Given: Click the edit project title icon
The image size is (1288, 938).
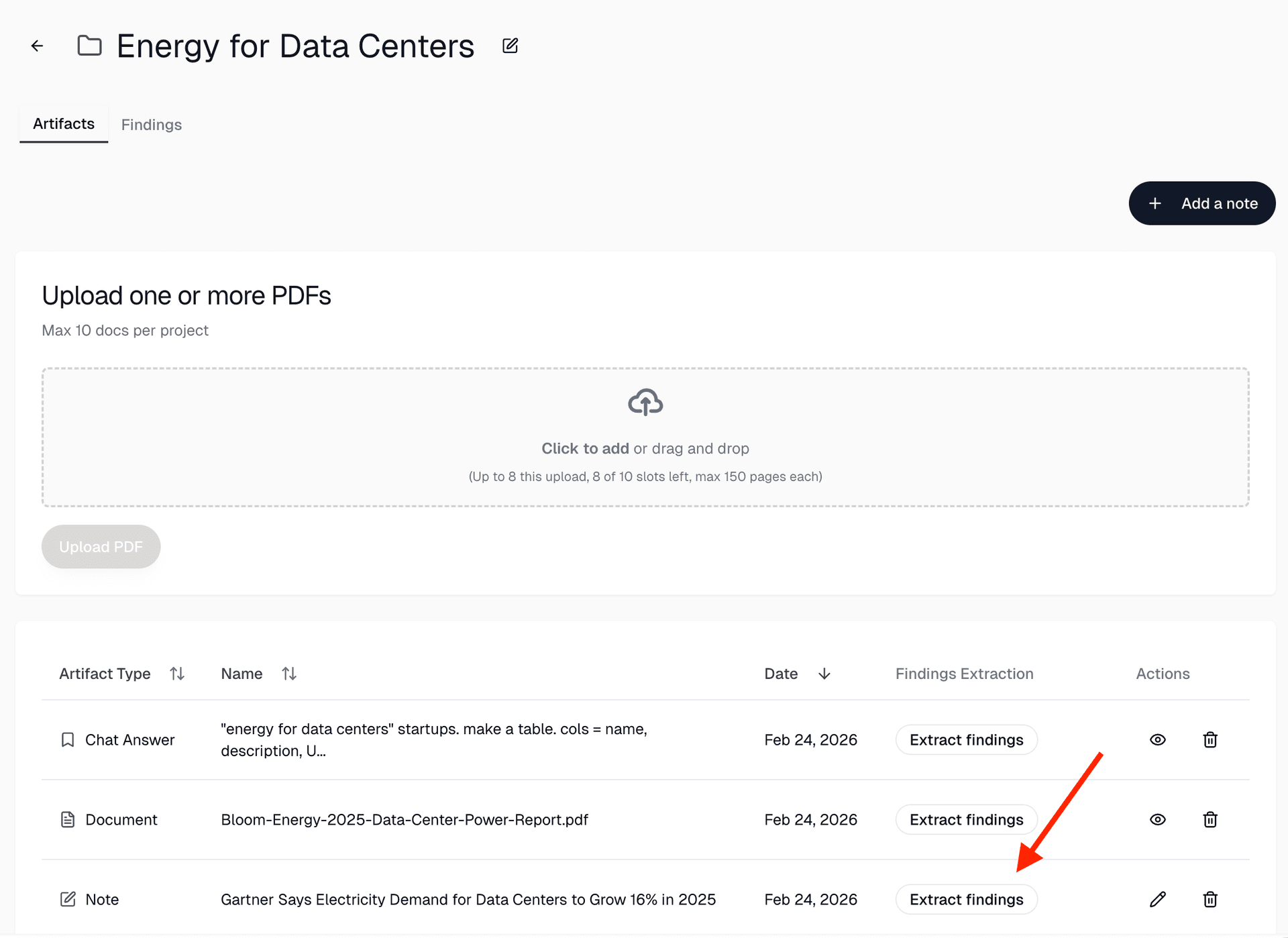Looking at the screenshot, I should [510, 46].
